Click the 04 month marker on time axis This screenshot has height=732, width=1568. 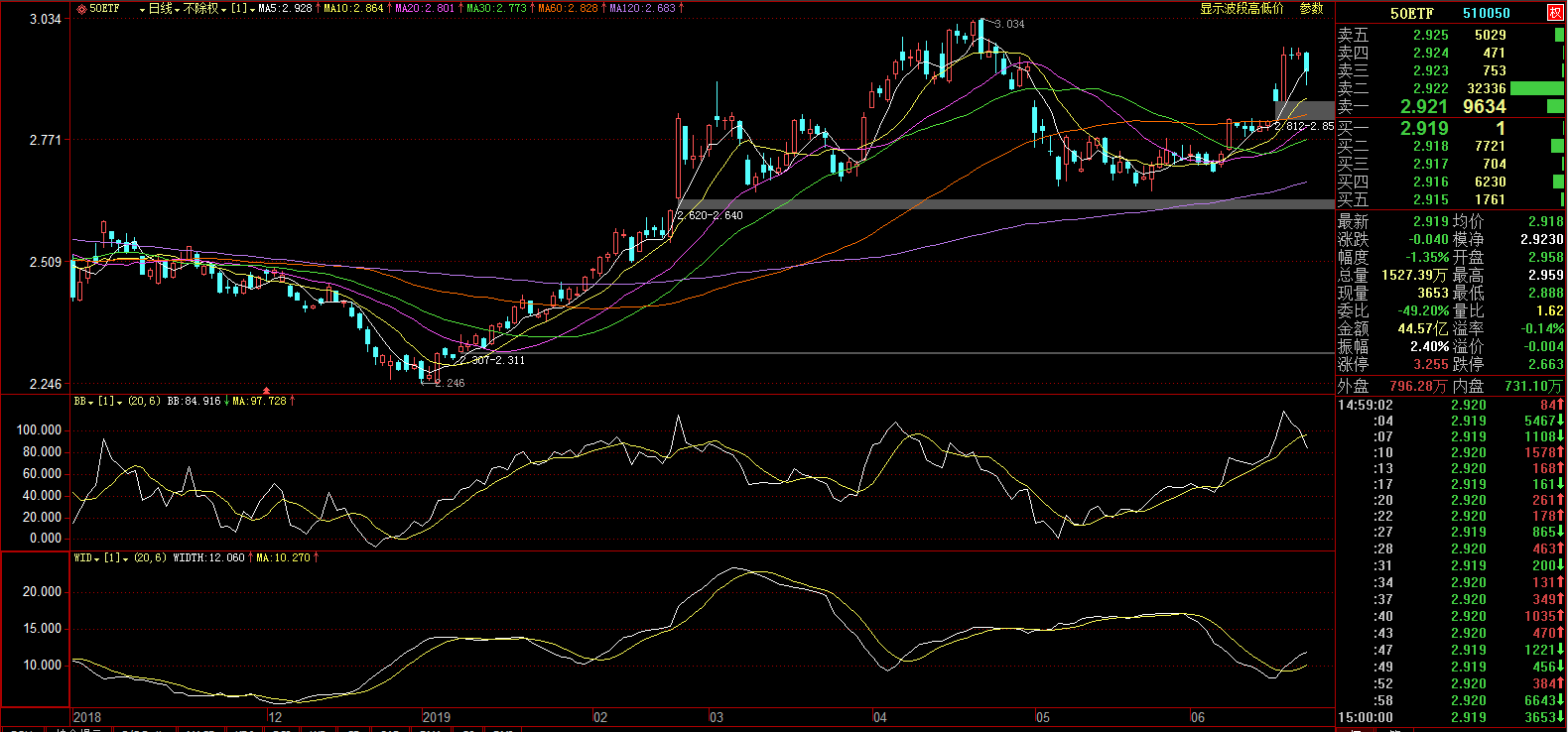click(x=880, y=717)
